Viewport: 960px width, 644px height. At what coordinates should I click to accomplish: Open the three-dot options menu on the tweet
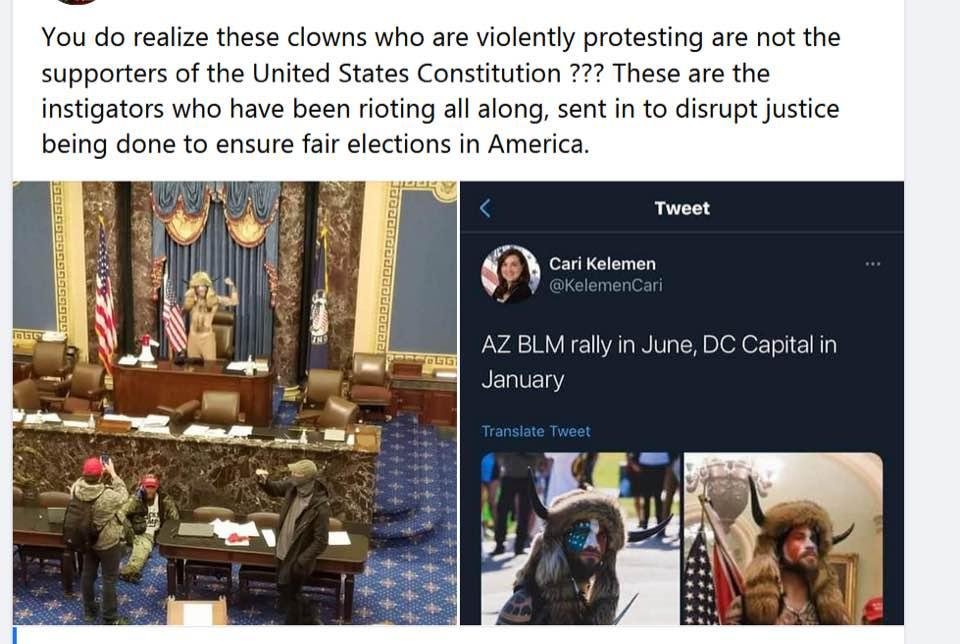[872, 264]
